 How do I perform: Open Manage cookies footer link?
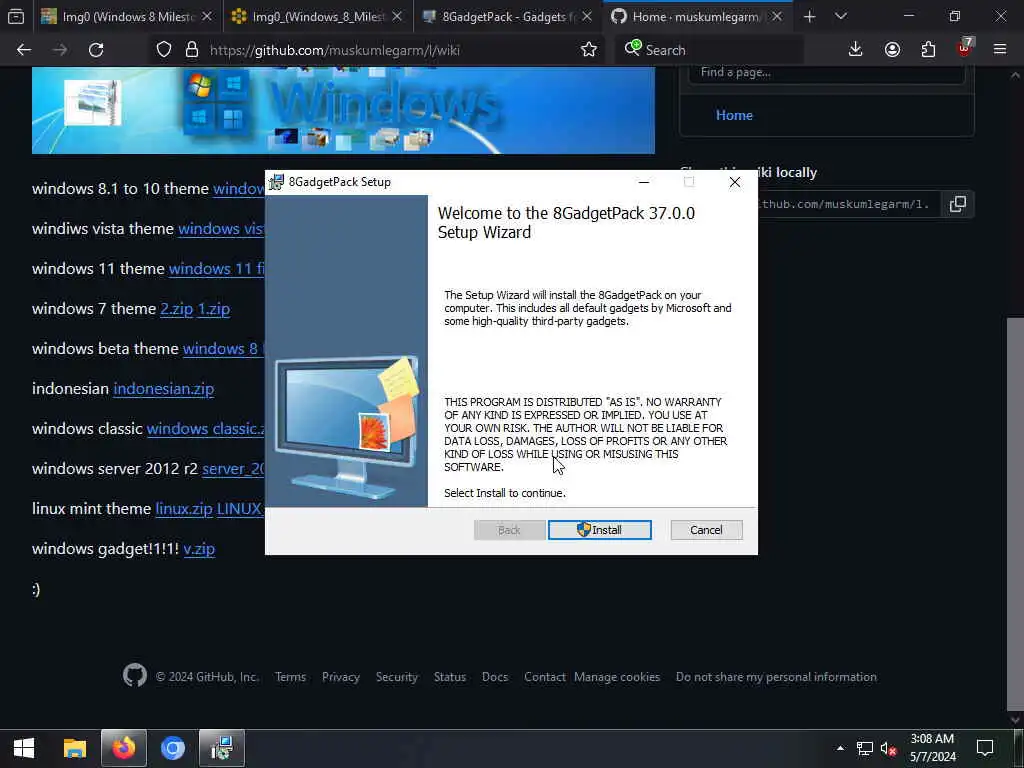[x=616, y=677]
